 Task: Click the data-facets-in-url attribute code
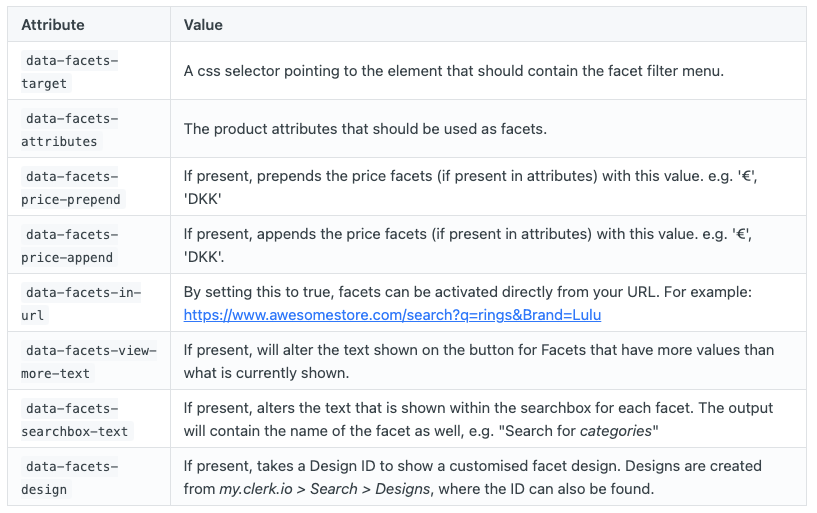[x=82, y=304]
